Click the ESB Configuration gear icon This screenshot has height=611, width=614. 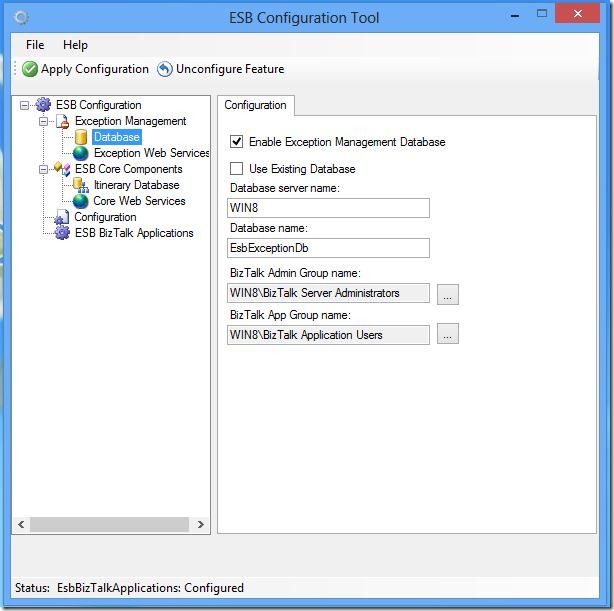coord(43,105)
